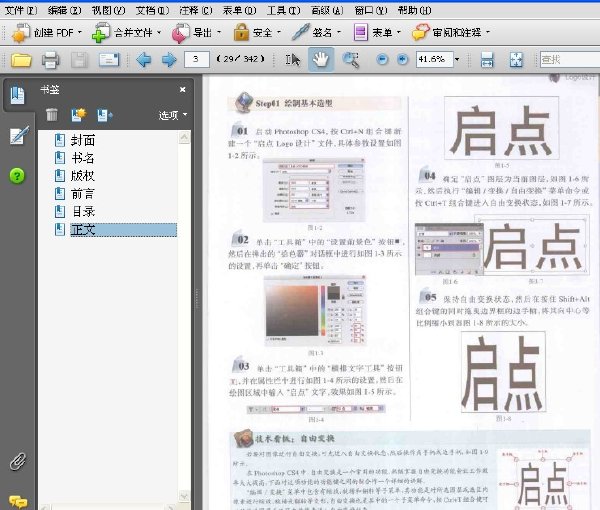Click the zoom percentage field 41.6%
Viewport: 600px width, 510px height.
point(434,59)
